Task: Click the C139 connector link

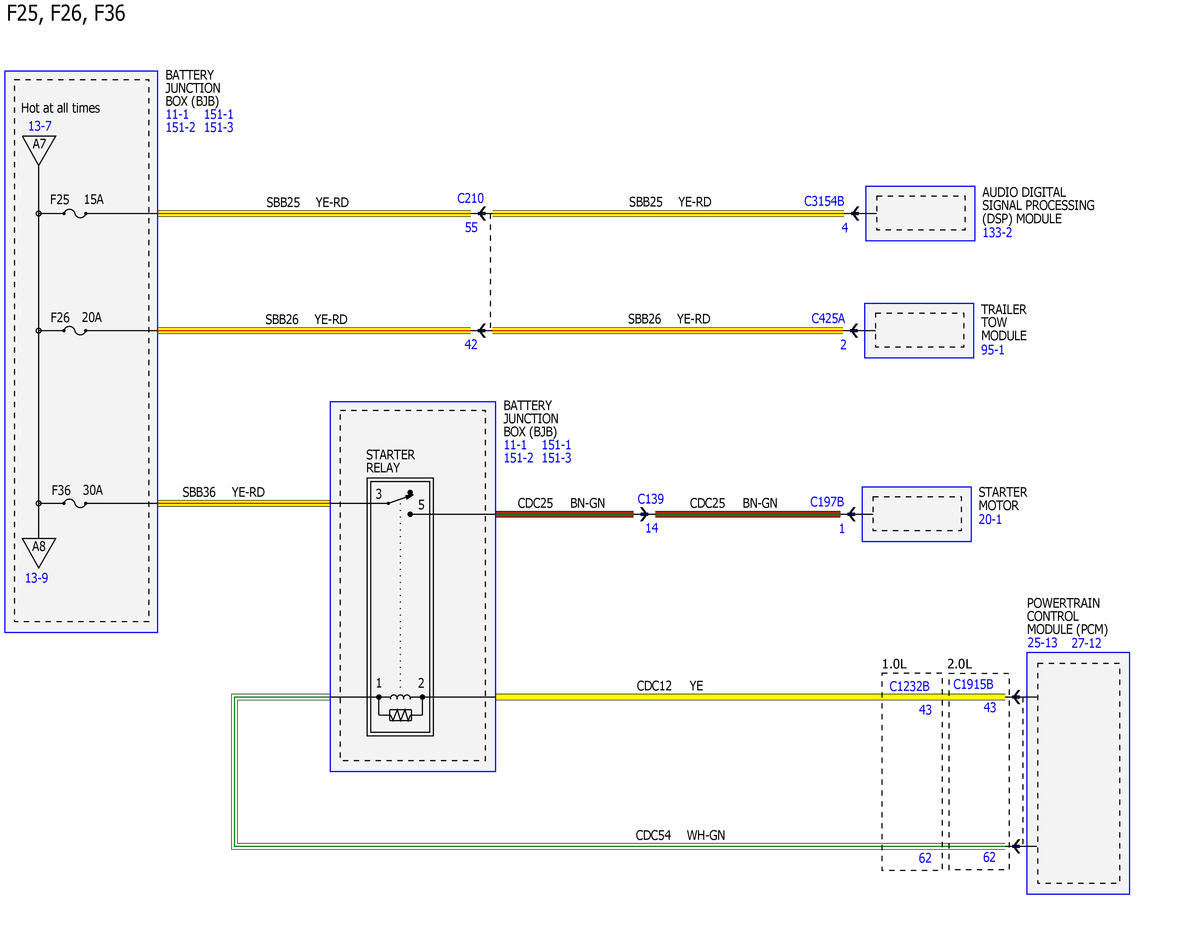Action: tap(651, 499)
